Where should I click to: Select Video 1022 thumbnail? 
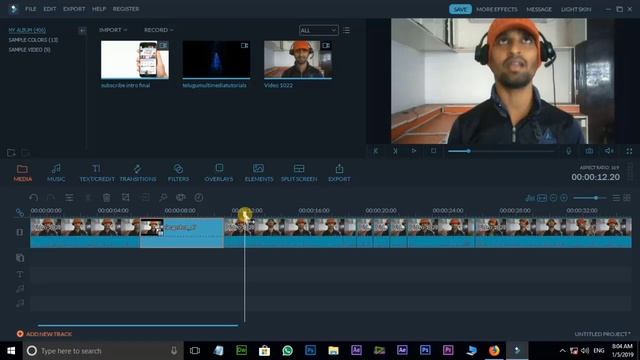click(298, 60)
